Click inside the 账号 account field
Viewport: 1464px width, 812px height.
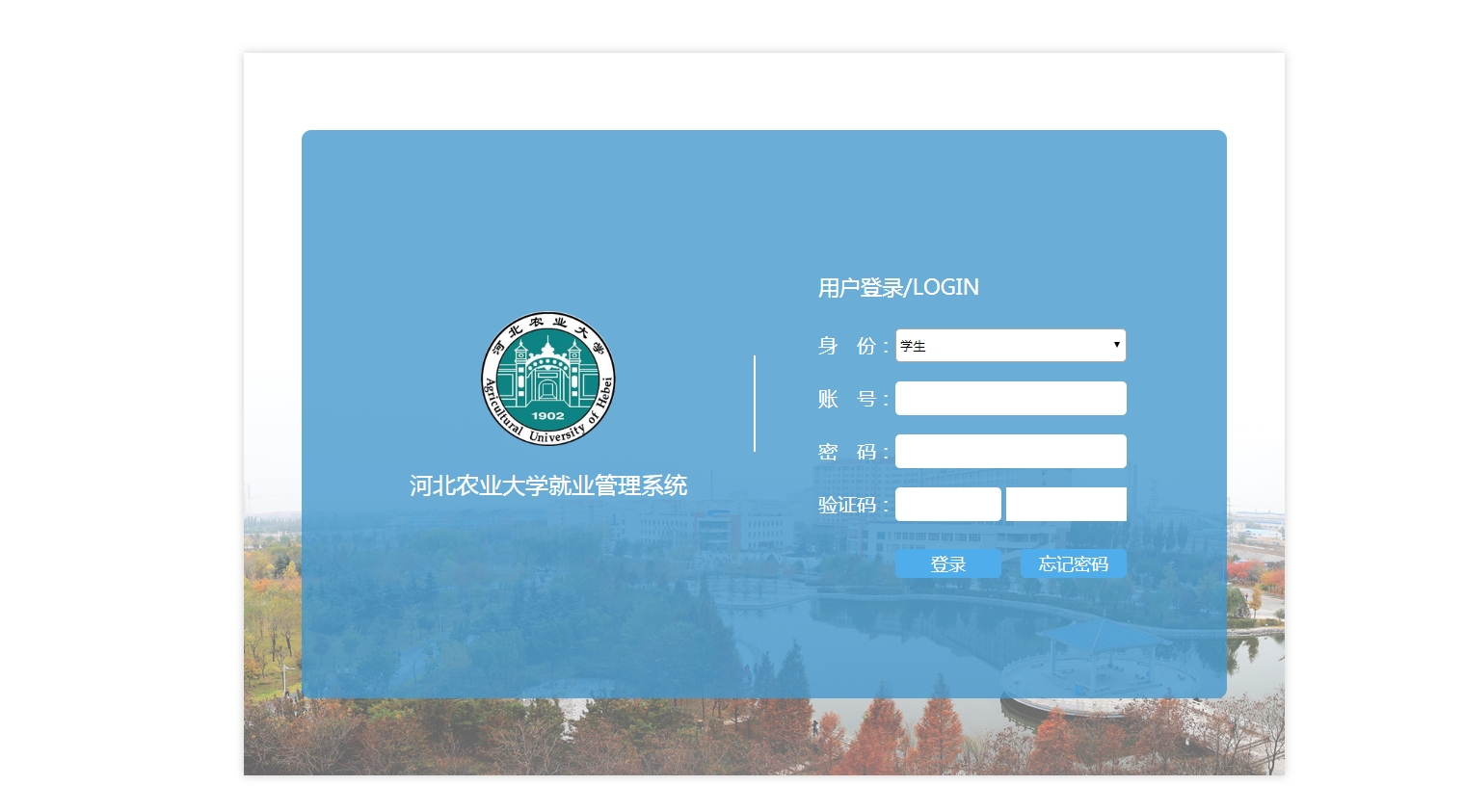1010,398
